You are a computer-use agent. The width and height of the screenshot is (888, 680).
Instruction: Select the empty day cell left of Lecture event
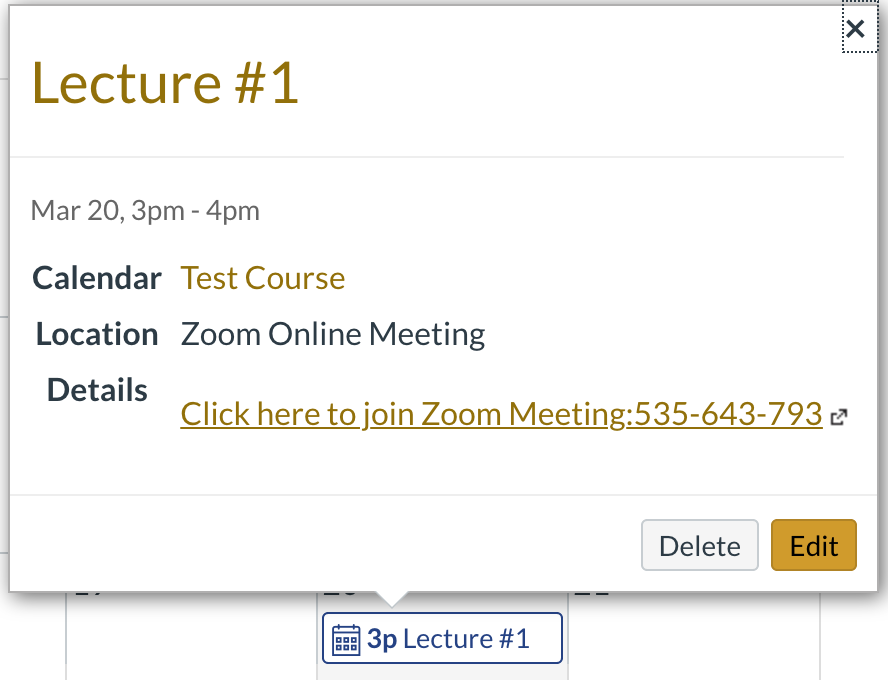click(191, 635)
